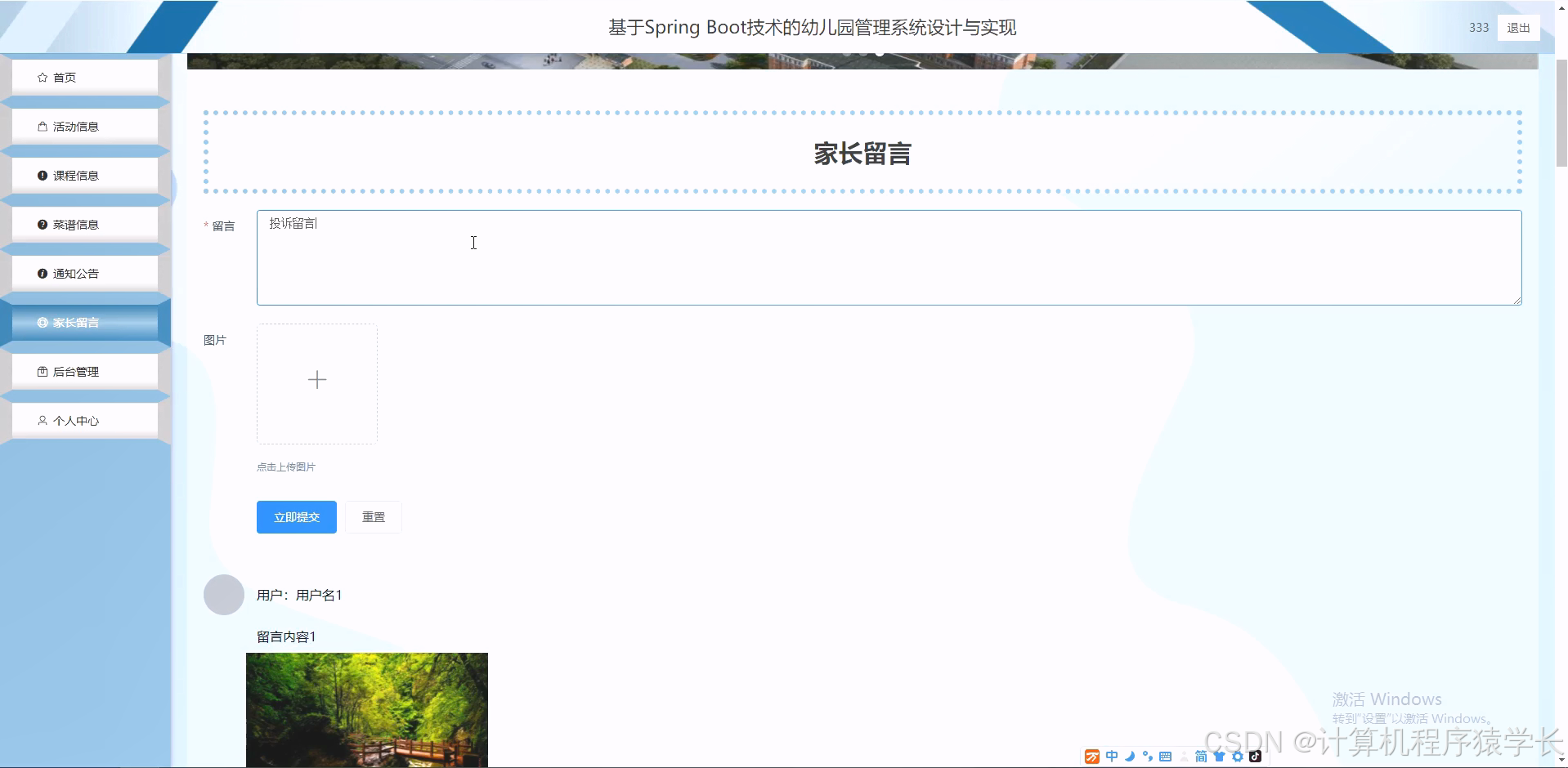Viewport: 1568px width, 768px height.
Task: Click the message textarea containing 投诉留言
Action: [572, 257]
